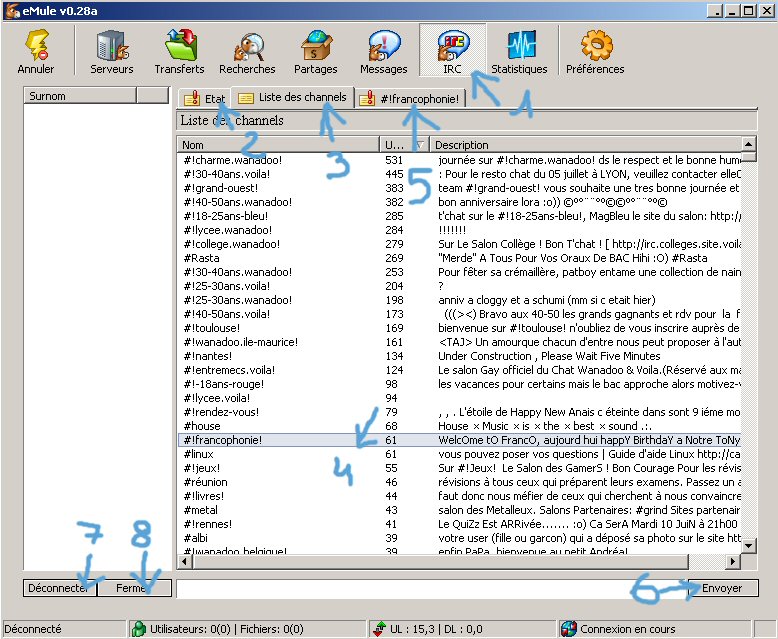Open the Partages shared files section
This screenshot has height=639, width=778.
coord(316,52)
